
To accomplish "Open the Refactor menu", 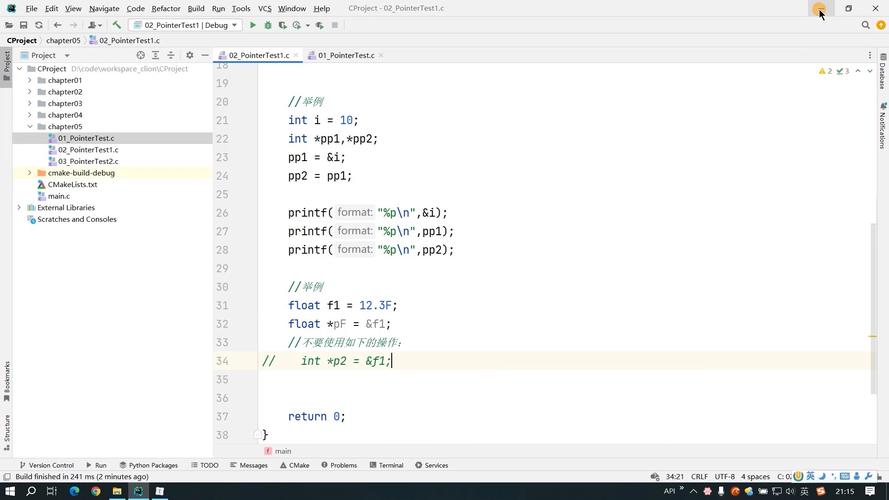I will click(x=166, y=9).
